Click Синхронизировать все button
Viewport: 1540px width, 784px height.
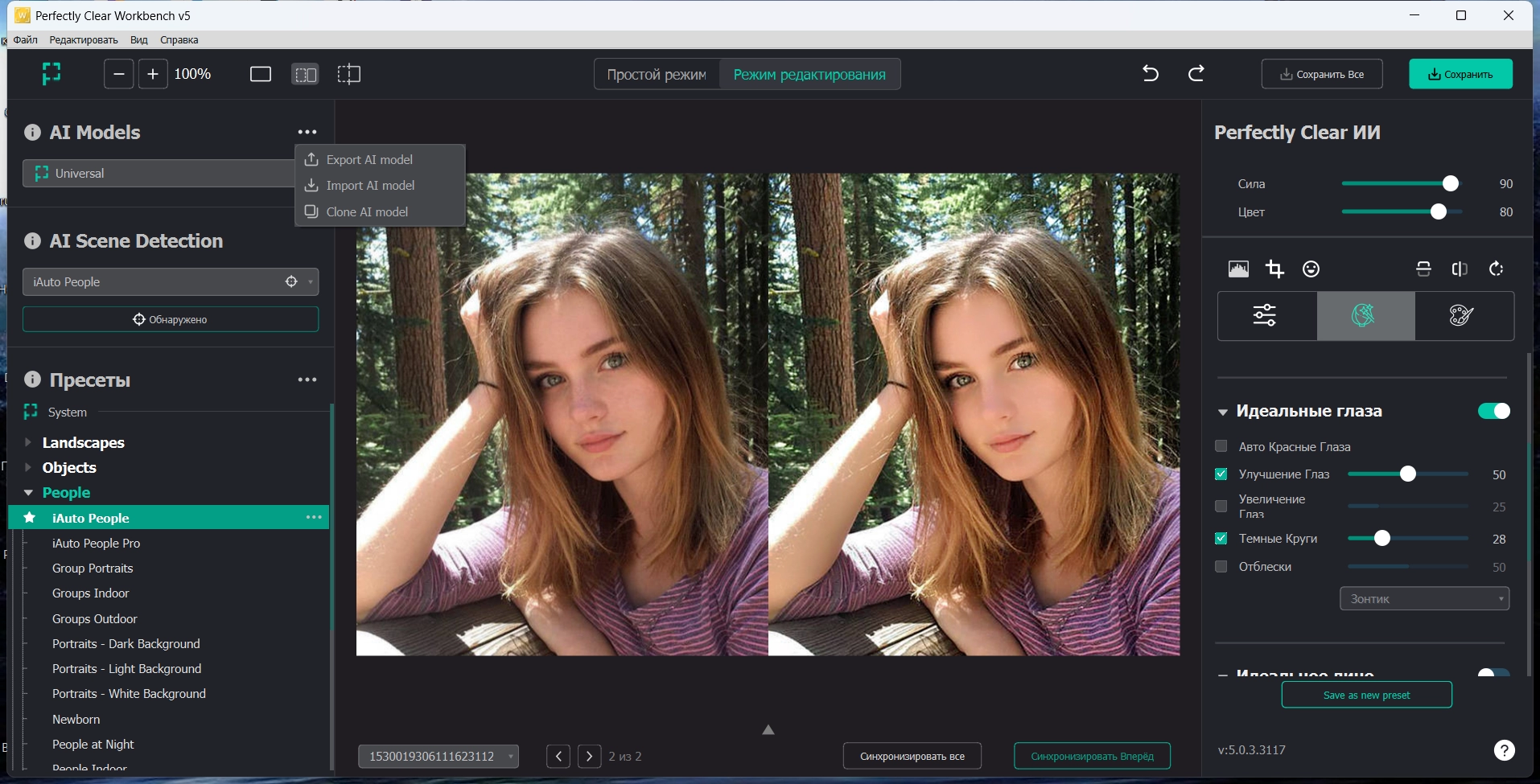(x=912, y=757)
